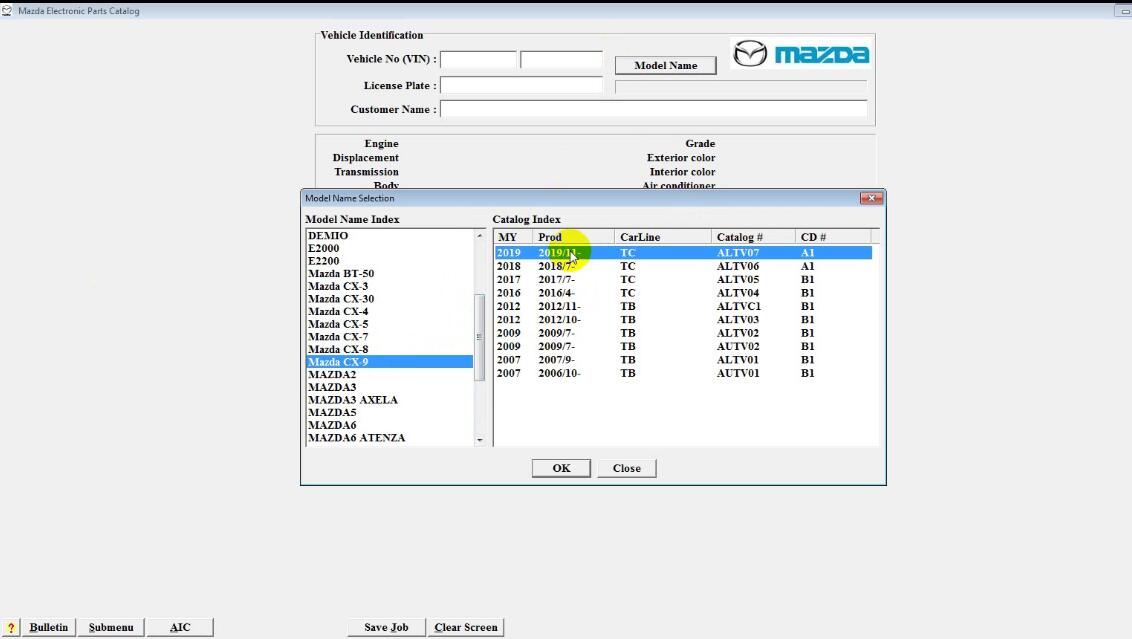The image size is (1132, 639).
Task: Open the Submenu button
Action: [111, 627]
